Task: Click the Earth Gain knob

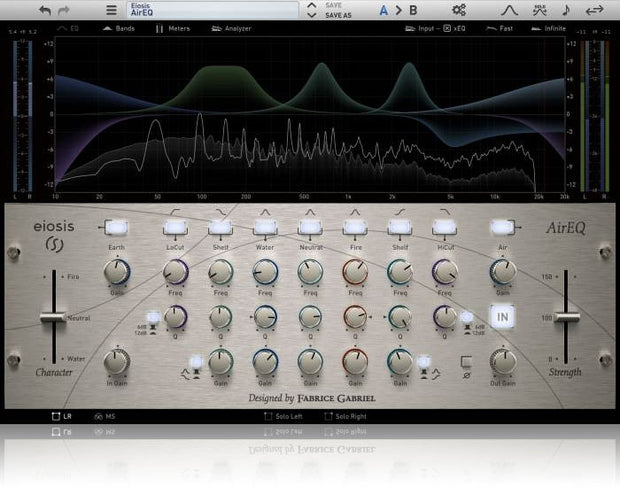Action: (117, 272)
